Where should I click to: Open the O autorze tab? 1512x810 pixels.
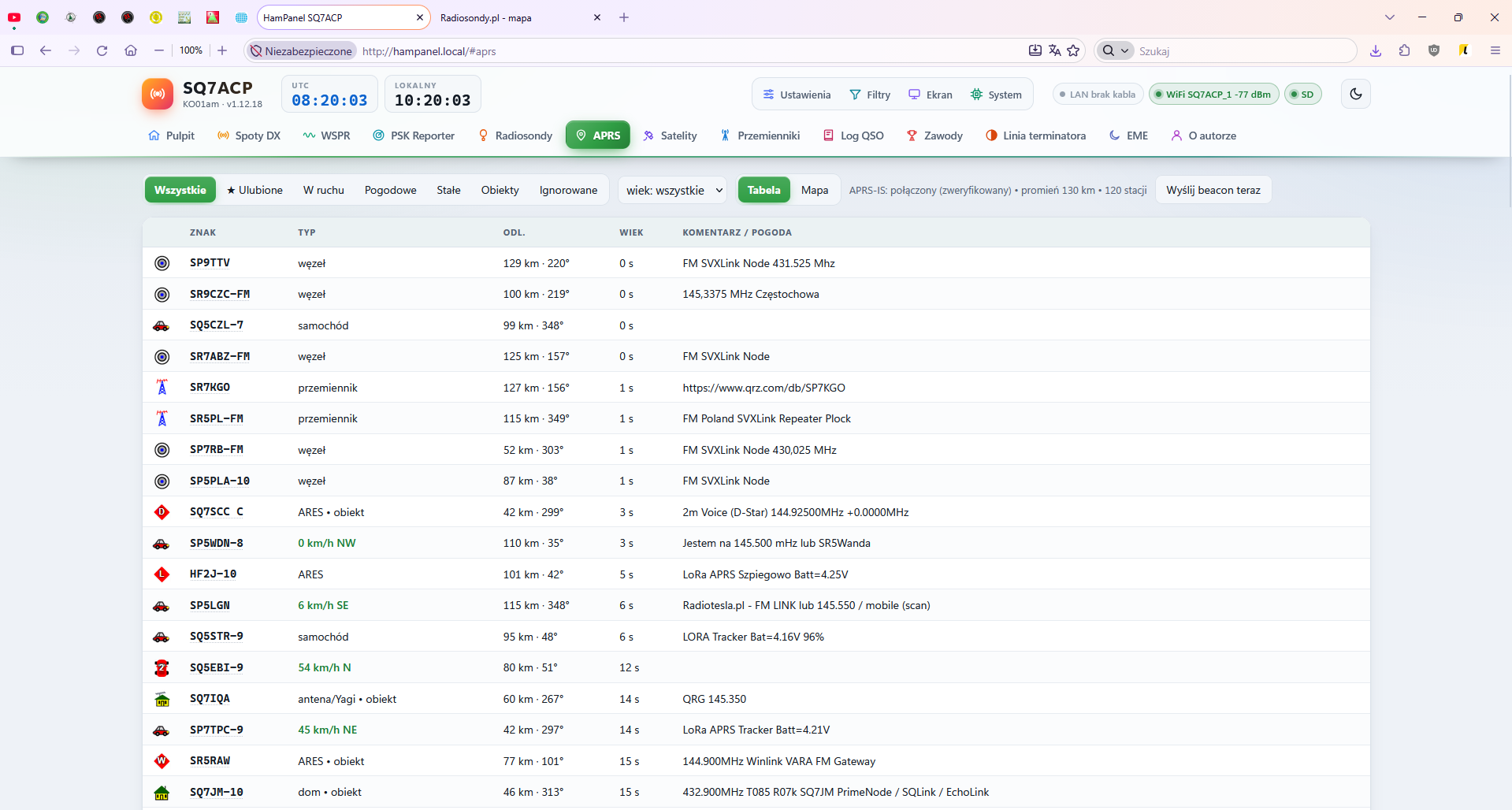[1203, 136]
